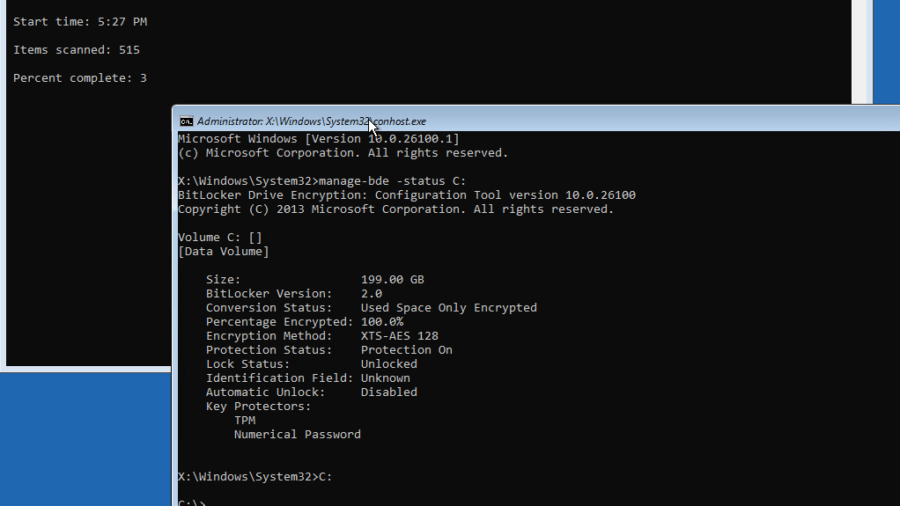Click the 'Conversion Status:' label
This screenshot has height=506, width=900.
pos(269,308)
